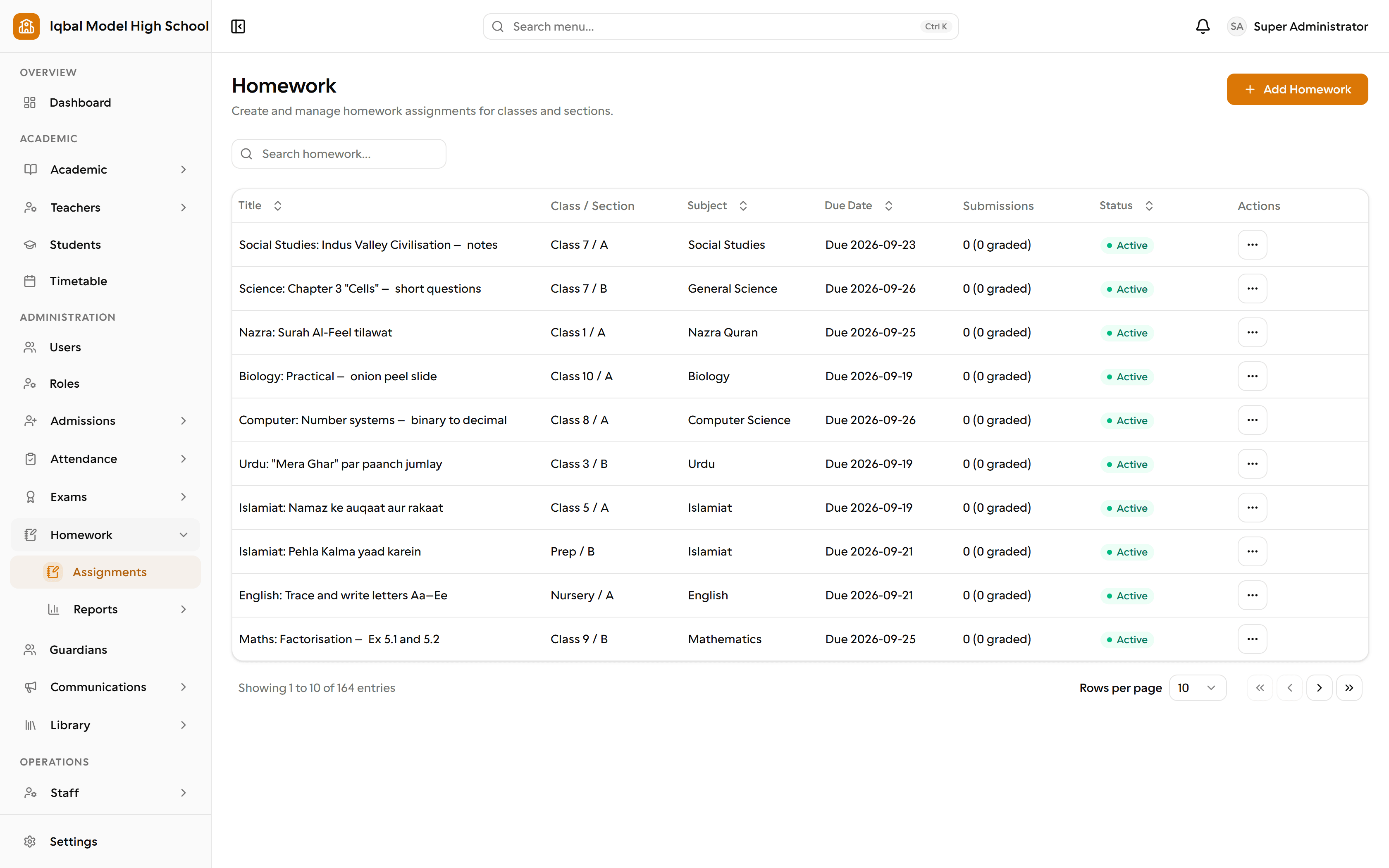Open the Rows per page dropdown
Screen dimensions: 1389x868
[1197, 688]
